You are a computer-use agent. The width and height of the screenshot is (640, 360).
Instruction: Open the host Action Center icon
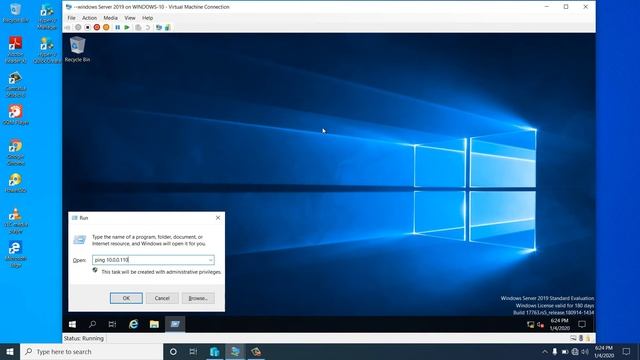626,351
